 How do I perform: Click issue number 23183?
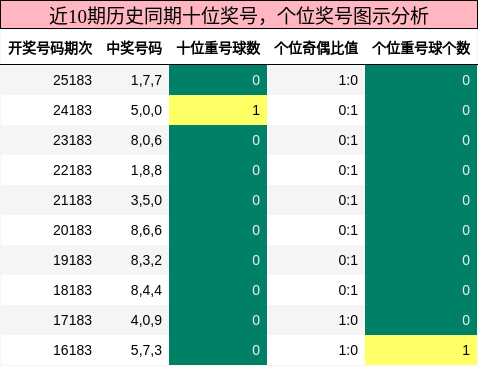72,140
